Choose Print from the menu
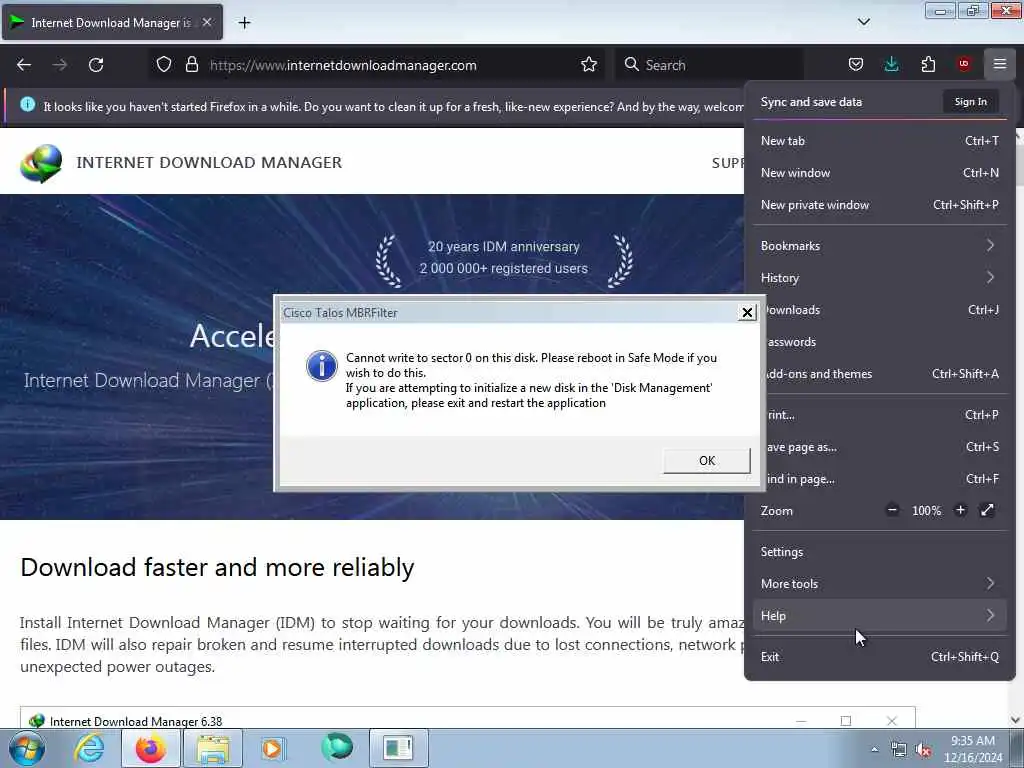The height and width of the screenshot is (768, 1024). pyautogui.click(x=884, y=415)
